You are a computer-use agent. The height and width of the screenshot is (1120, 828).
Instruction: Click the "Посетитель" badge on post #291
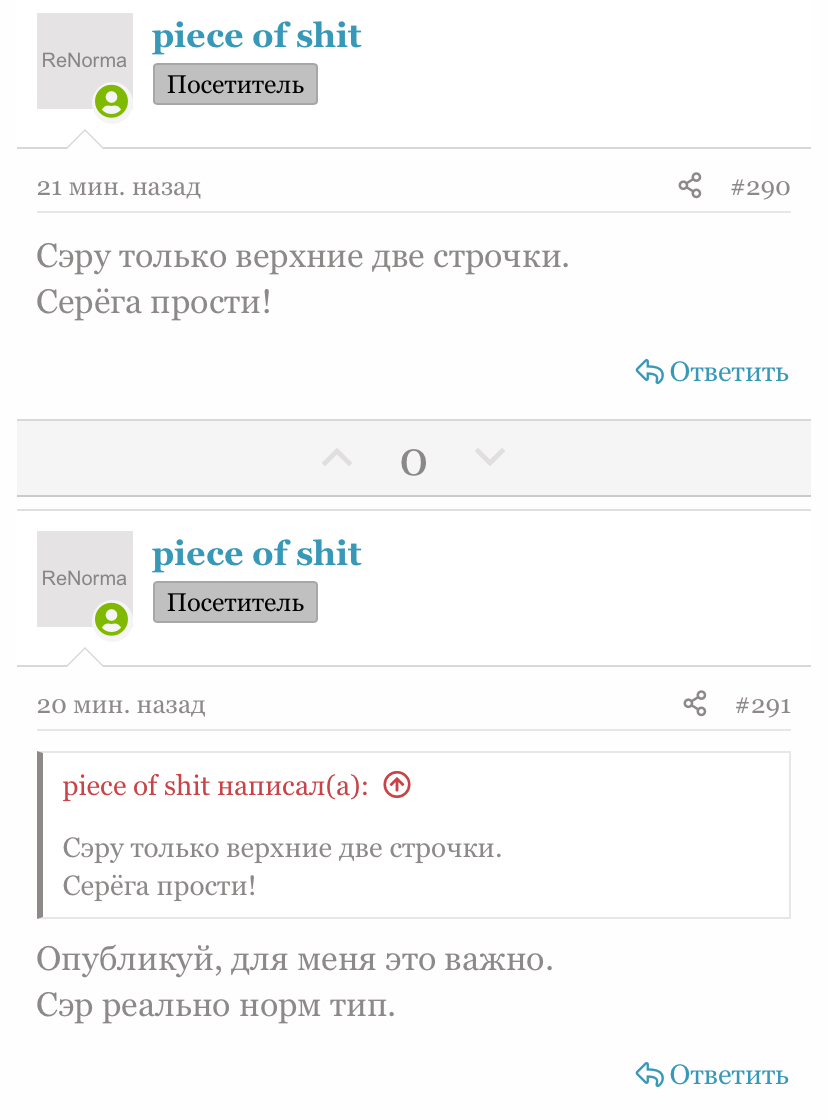click(235, 603)
